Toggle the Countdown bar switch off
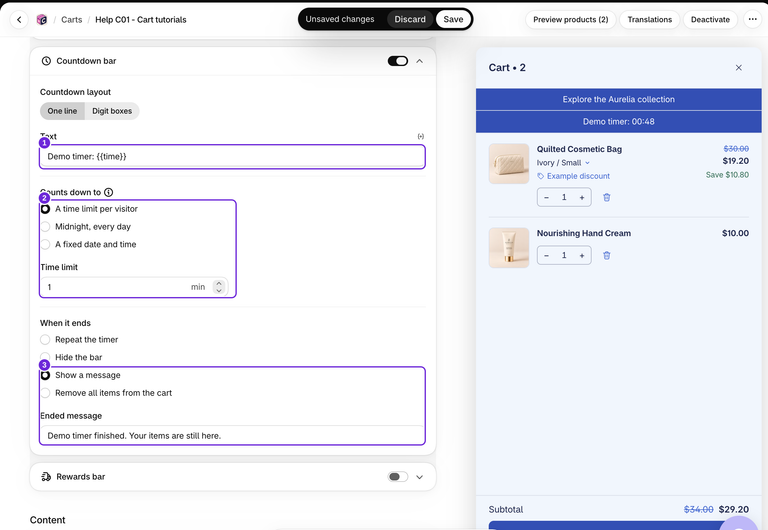The height and width of the screenshot is (530, 768). point(398,61)
